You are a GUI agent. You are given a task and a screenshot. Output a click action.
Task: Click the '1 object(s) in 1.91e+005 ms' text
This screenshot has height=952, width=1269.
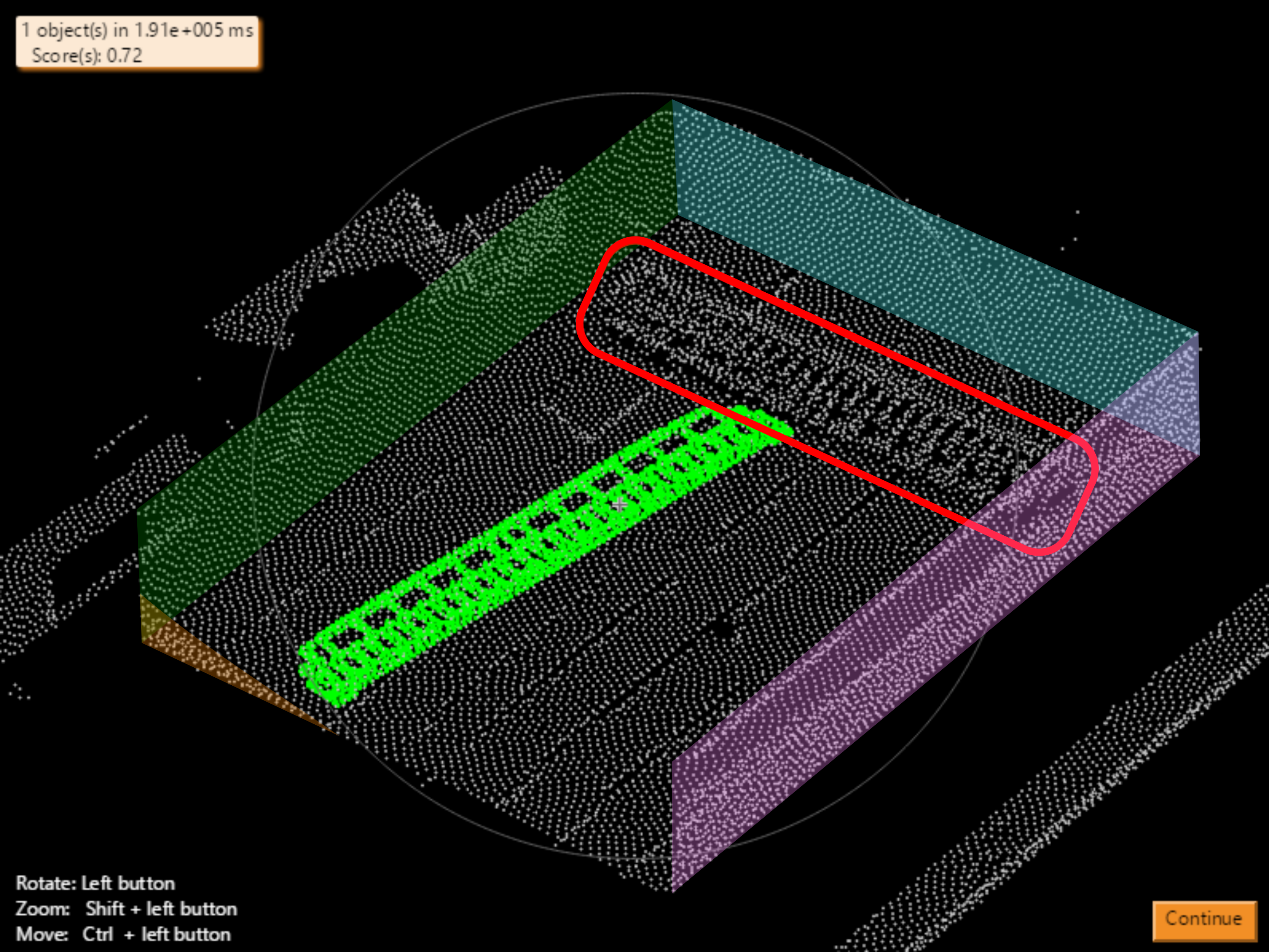point(138,30)
